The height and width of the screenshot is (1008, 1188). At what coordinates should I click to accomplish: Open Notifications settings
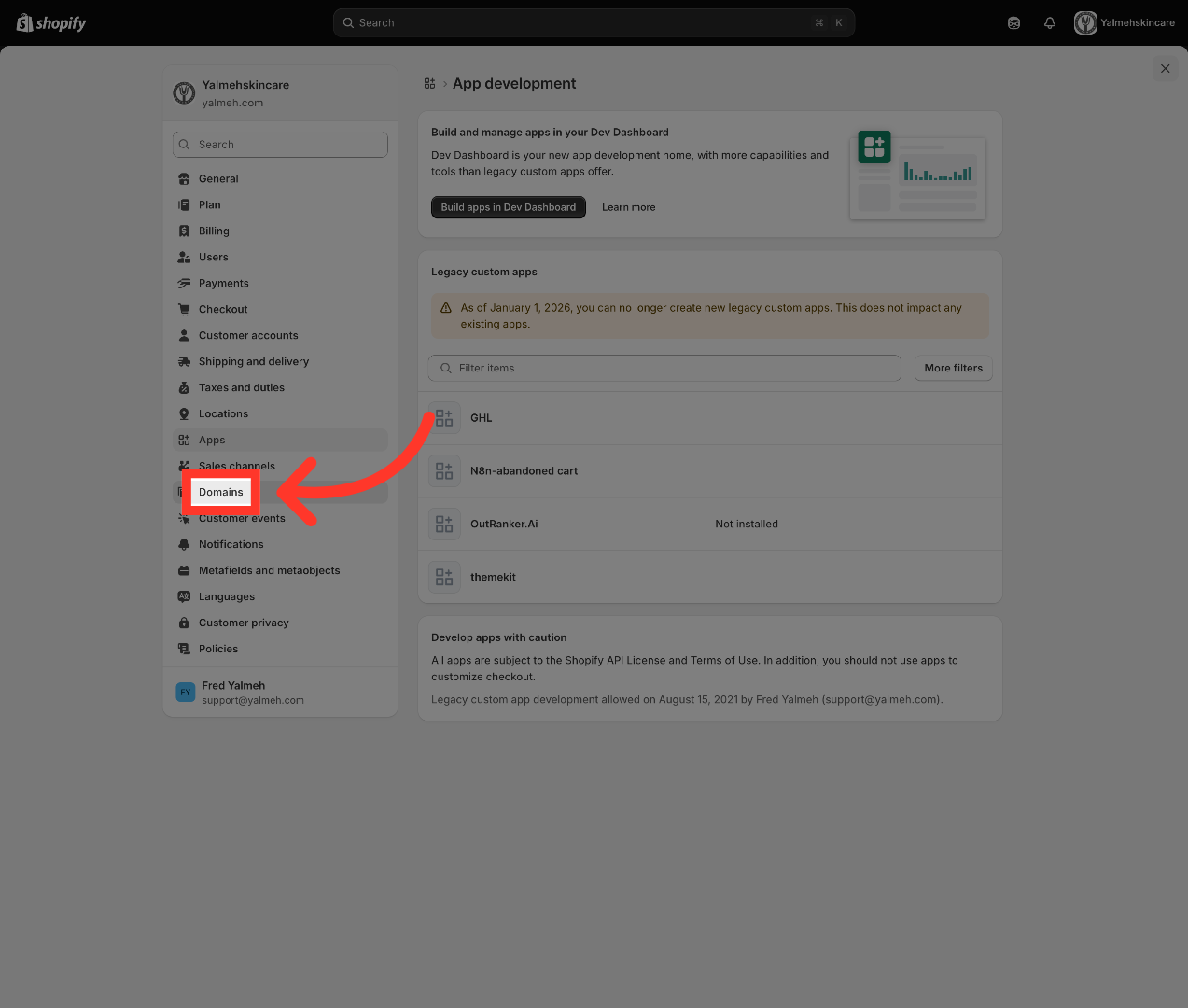pyautogui.click(x=280, y=544)
